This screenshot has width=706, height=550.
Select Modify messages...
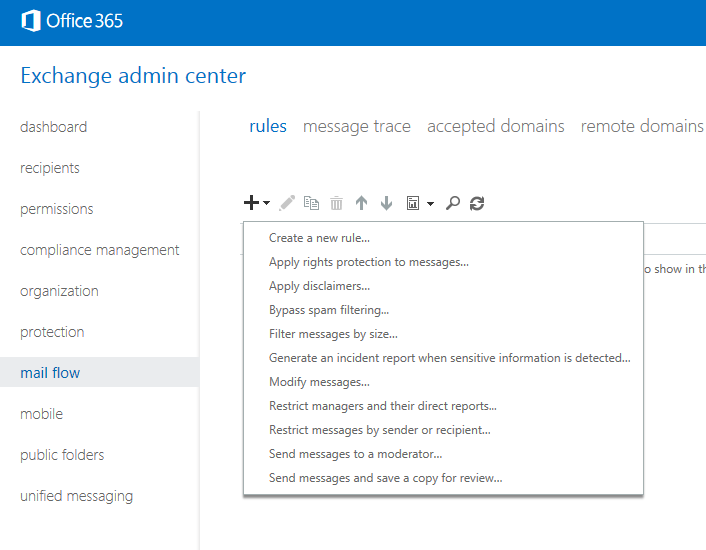tap(319, 382)
